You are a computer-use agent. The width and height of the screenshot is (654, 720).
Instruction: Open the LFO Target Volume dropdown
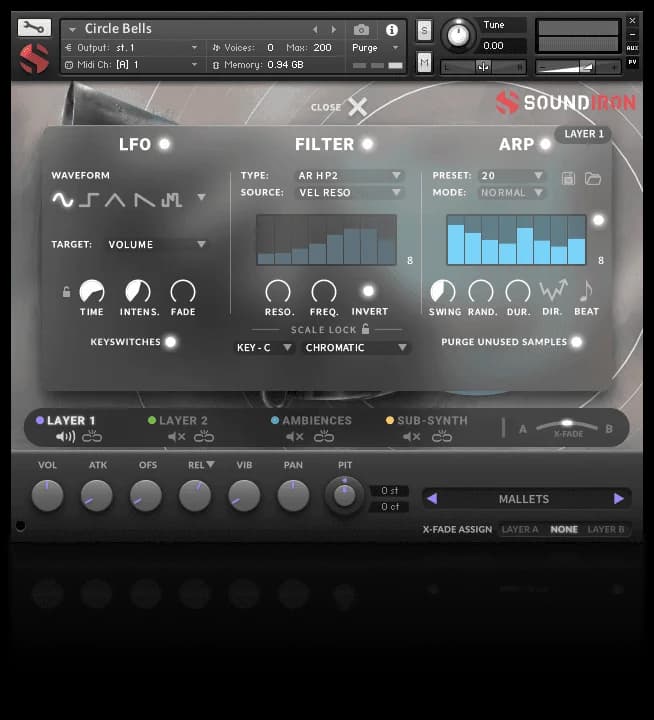157,244
